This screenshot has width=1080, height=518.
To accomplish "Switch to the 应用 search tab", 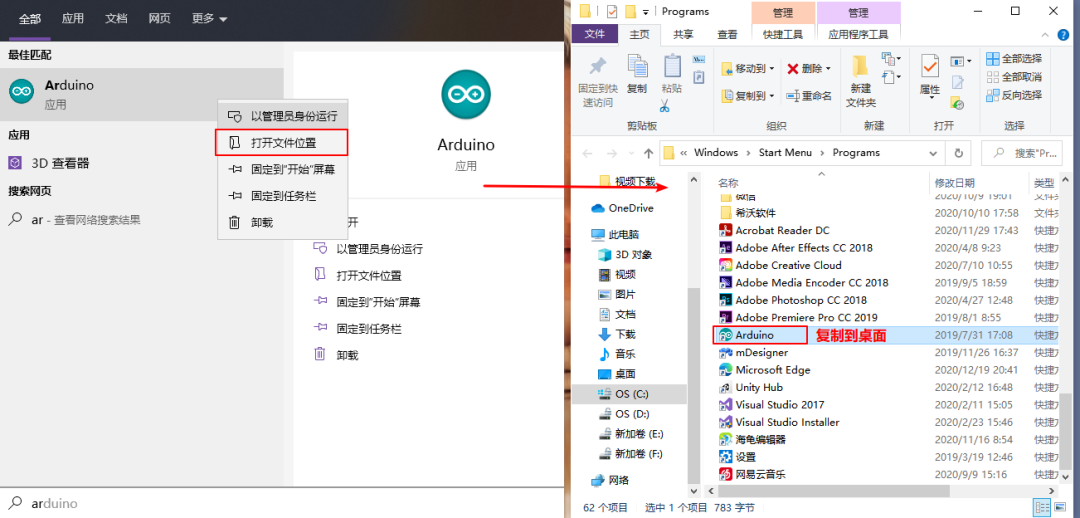I will (x=72, y=19).
